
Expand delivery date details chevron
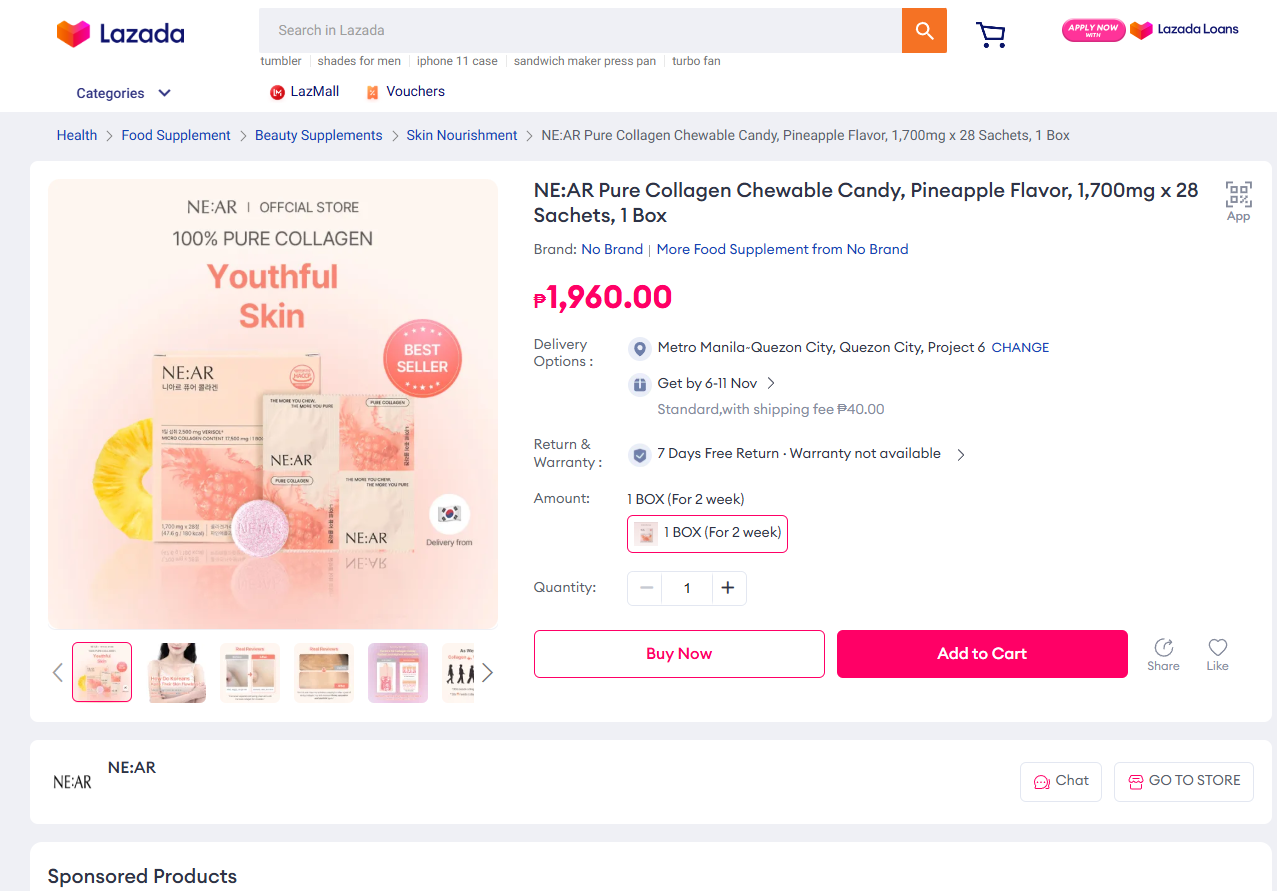[771, 383]
